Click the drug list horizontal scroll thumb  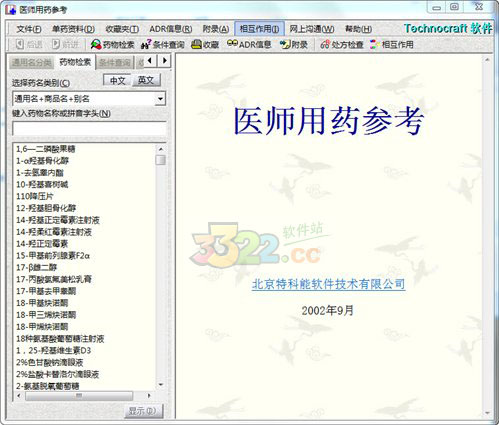click(x=79, y=396)
